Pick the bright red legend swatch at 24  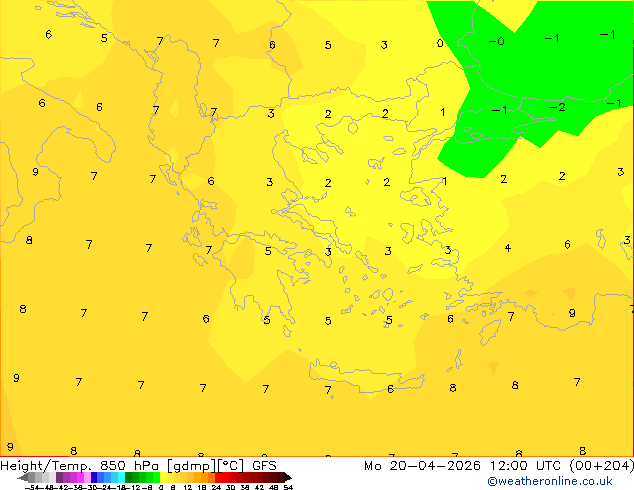(218, 477)
